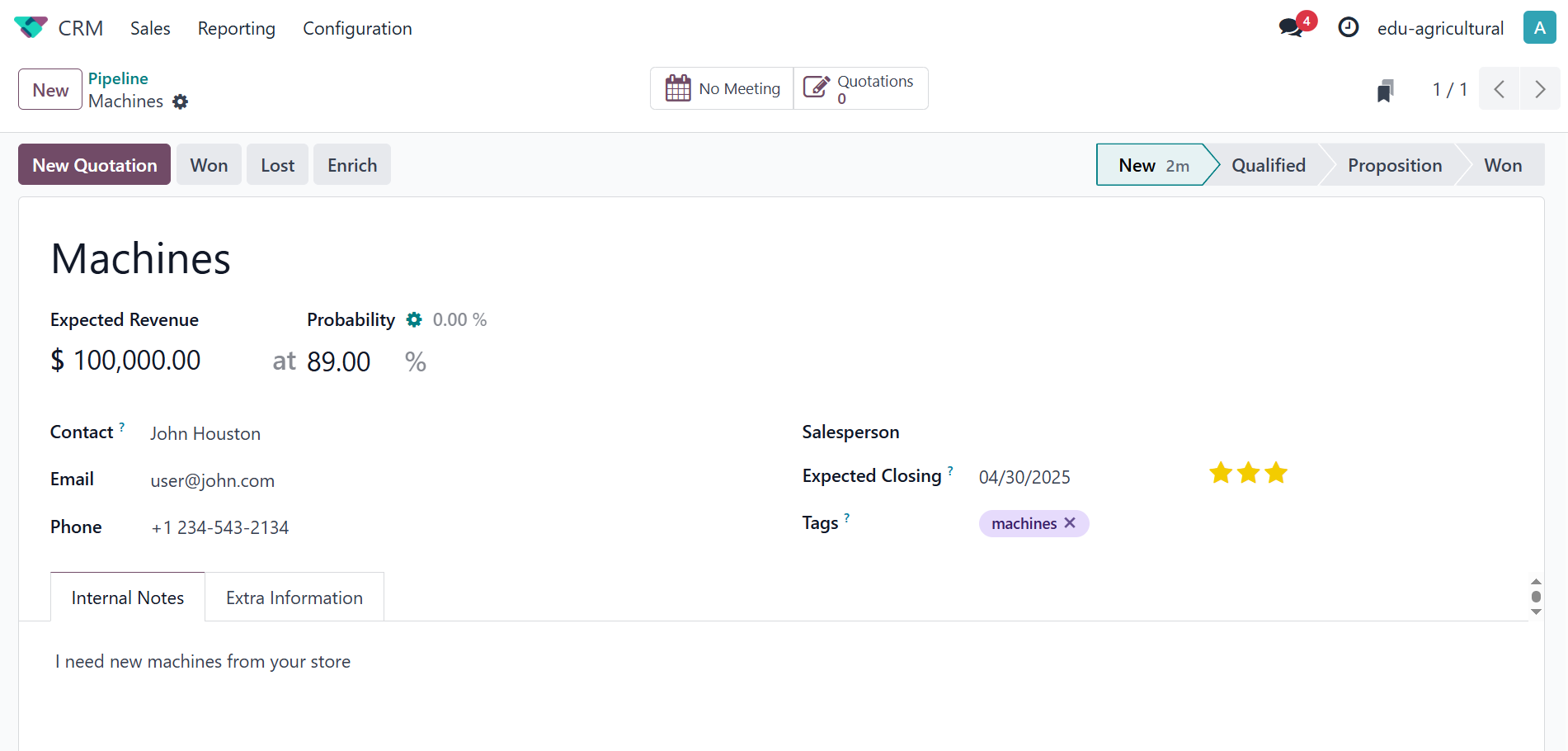Edit the email user@john.com field
1568x751 pixels.
pos(213,480)
